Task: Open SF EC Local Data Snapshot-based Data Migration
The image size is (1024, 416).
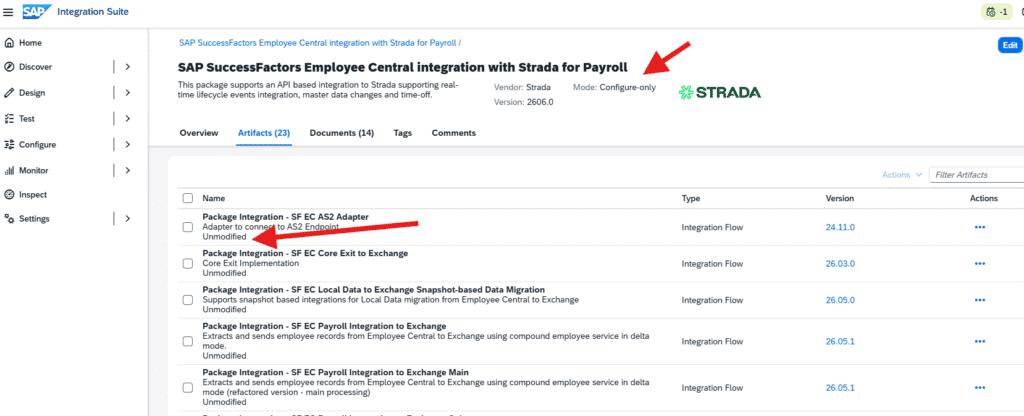Action: pyautogui.click(x=374, y=289)
